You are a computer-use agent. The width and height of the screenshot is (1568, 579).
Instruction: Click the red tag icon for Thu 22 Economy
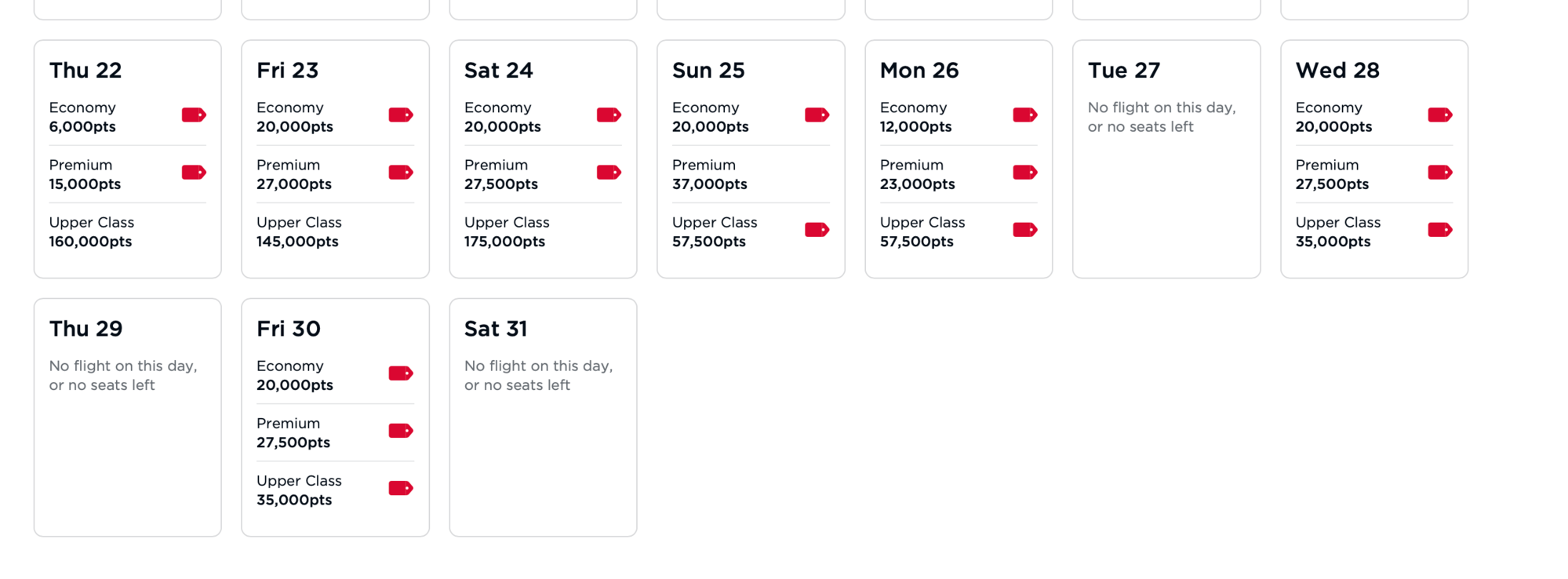pyautogui.click(x=194, y=115)
